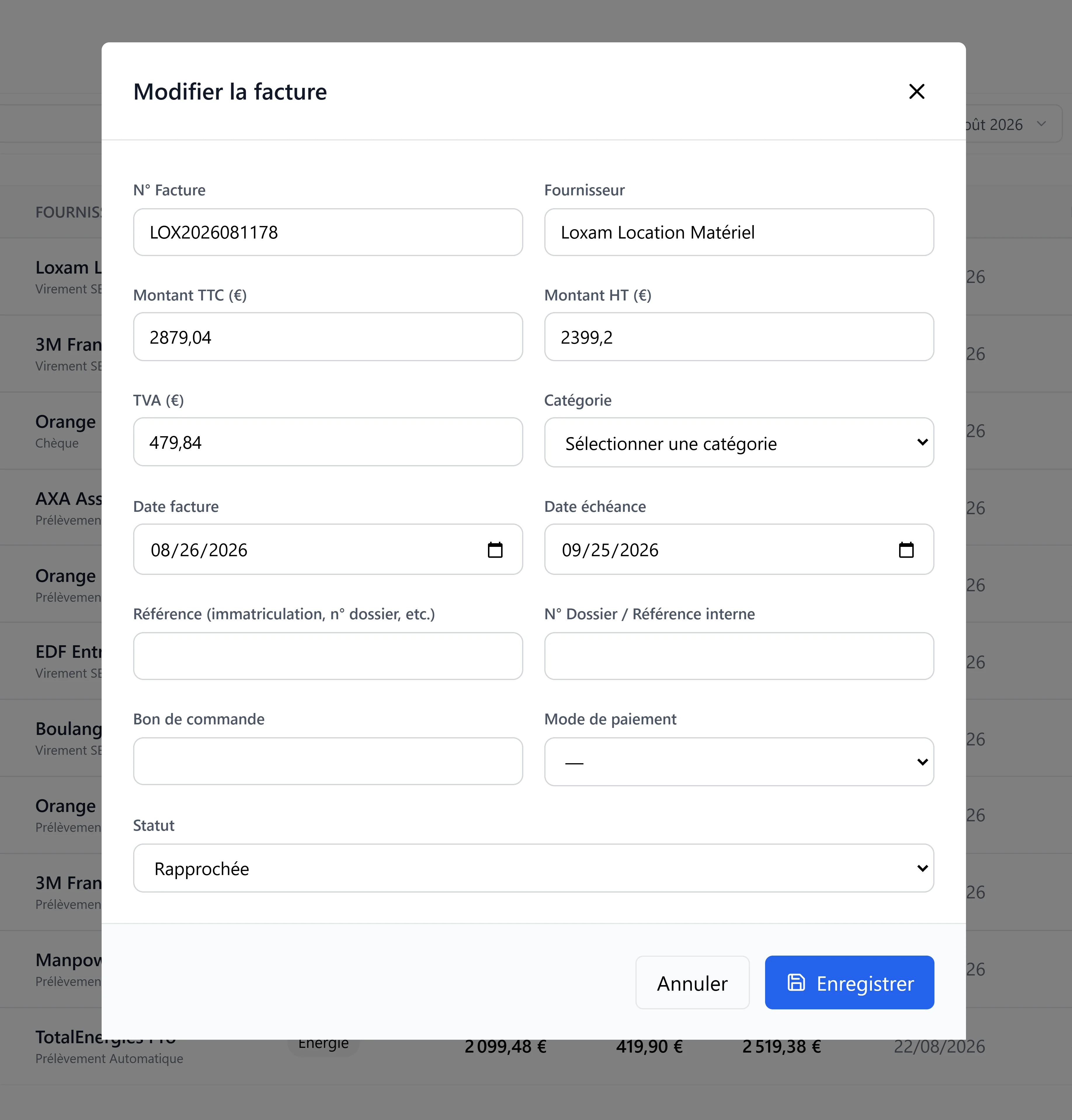Click the N° Dossier / Référence interne field

(739, 656)
